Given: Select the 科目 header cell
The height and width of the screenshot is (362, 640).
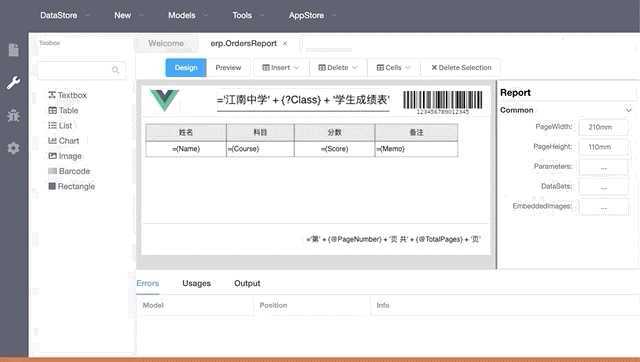Looking at the screenshot, I should click(x=260, y=132).
